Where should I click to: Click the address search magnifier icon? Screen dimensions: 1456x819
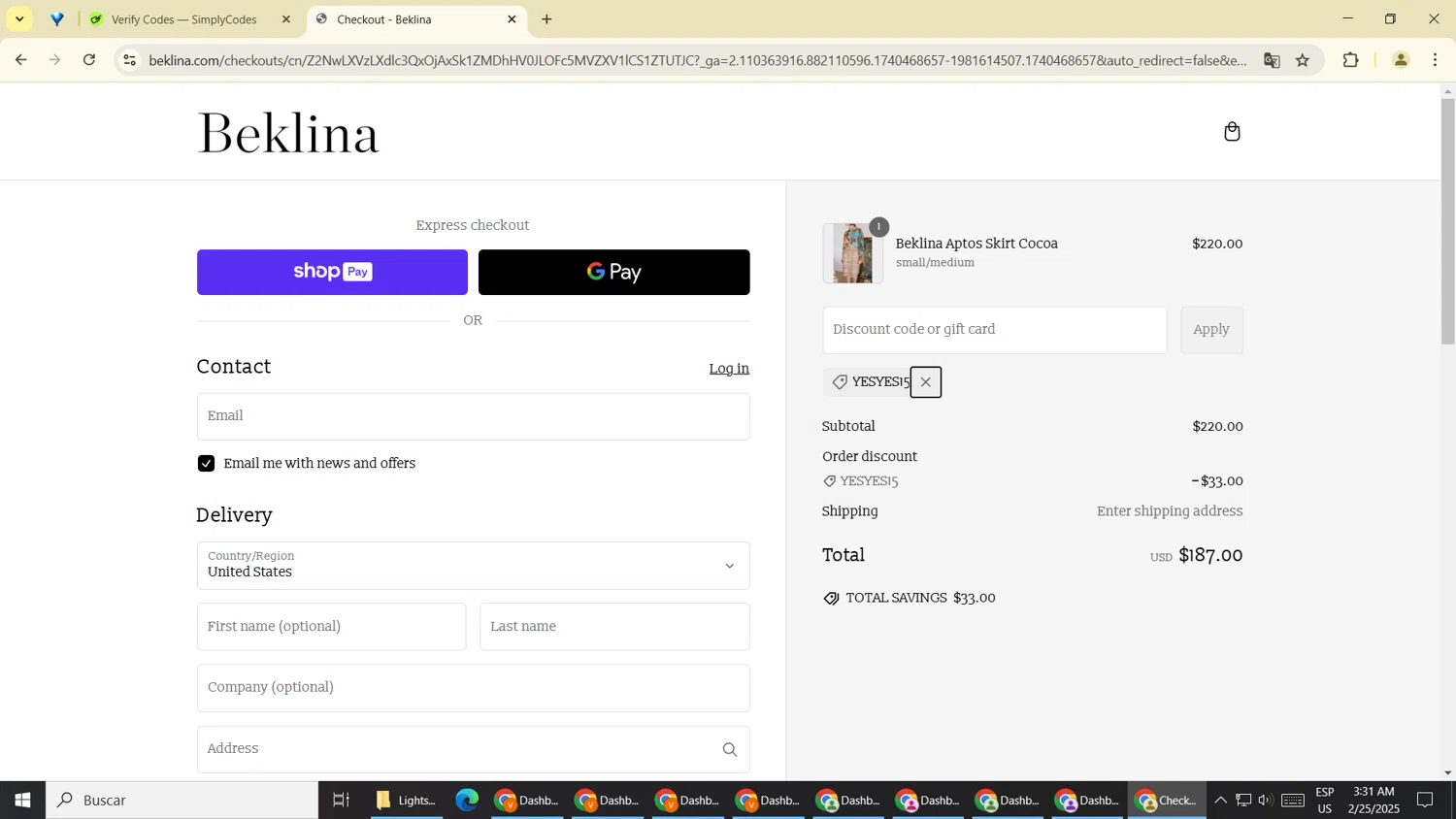pos(730,749)
